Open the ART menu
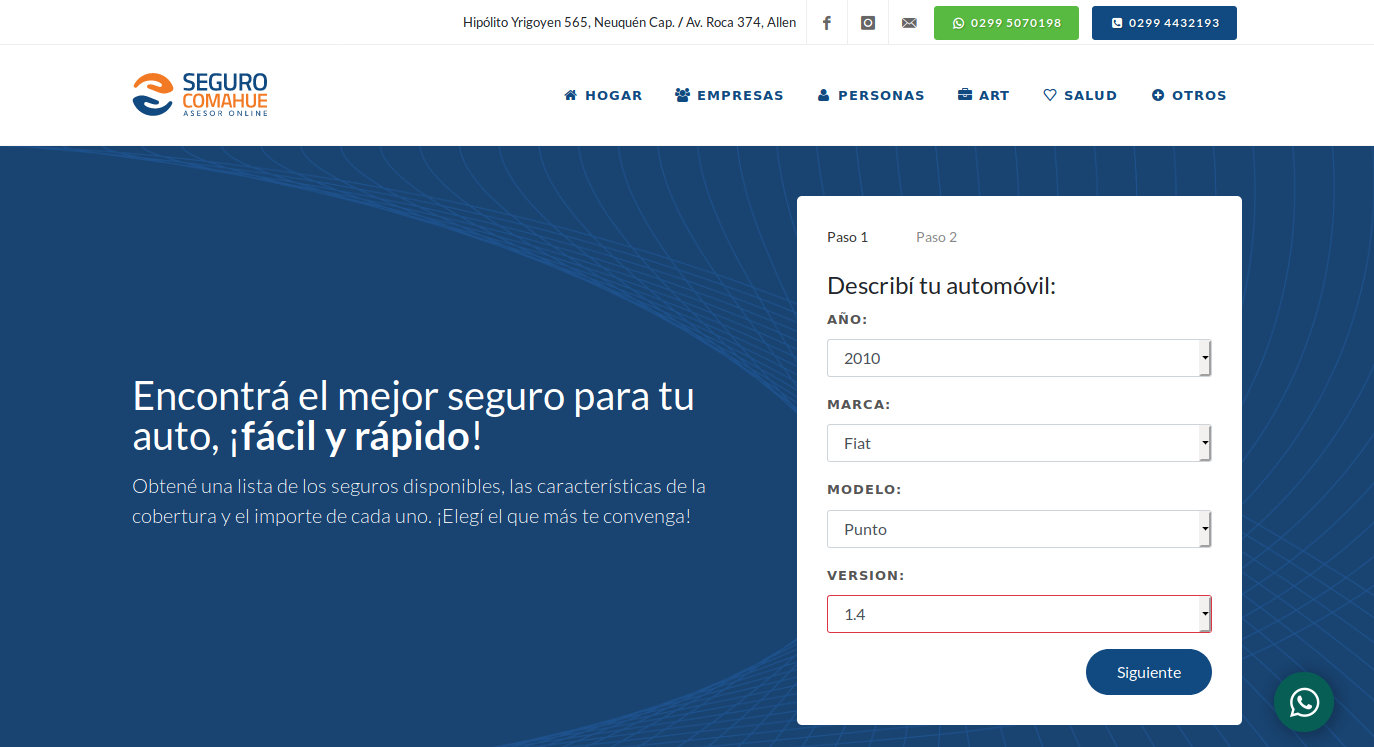Viewport: 1374px width, 747px height. (984, 95)
